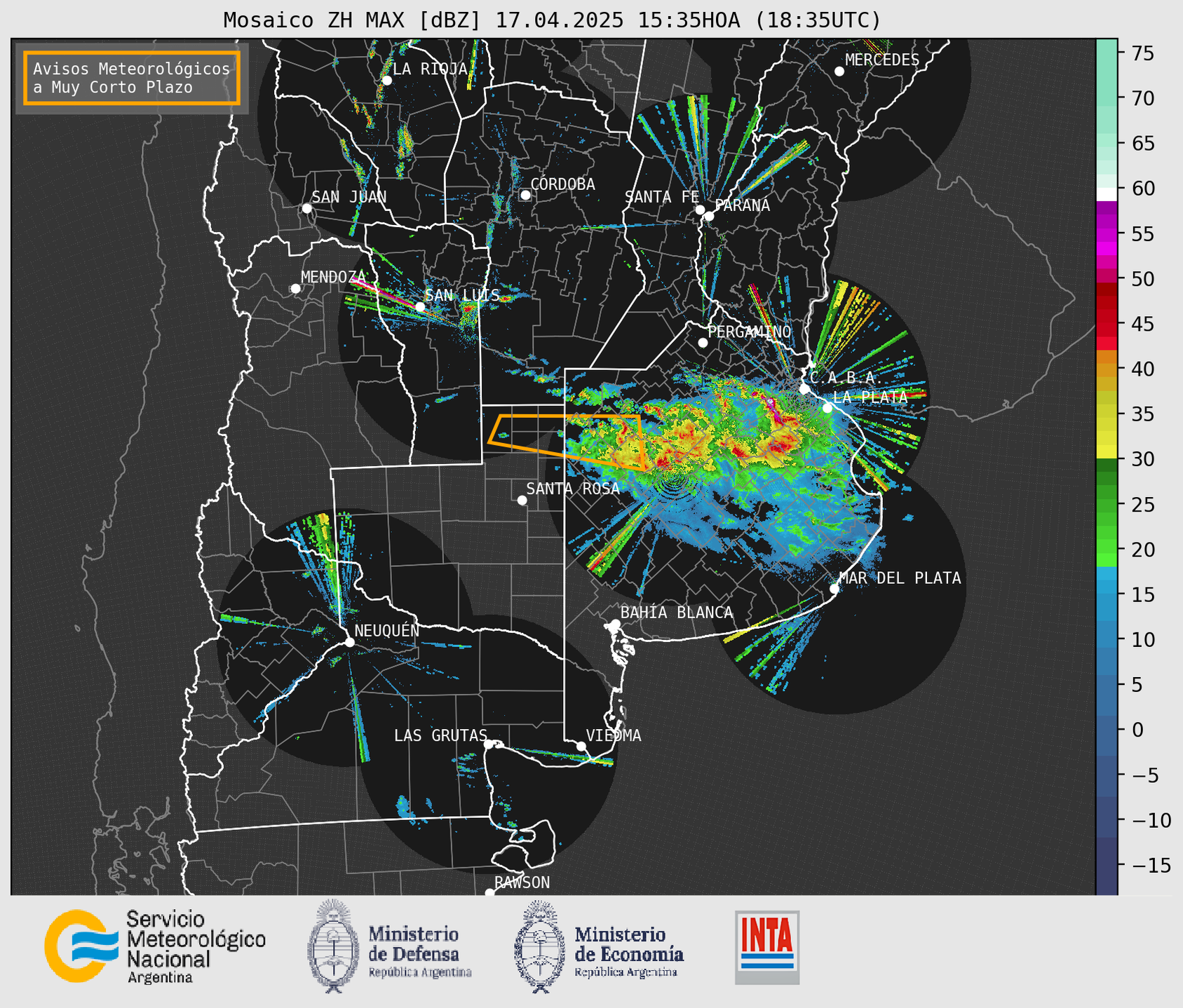Click the SANTA FE city marker dot
Image resolution: width=1183 pixels, height=1008 pixels.
(x=700, y=210)
